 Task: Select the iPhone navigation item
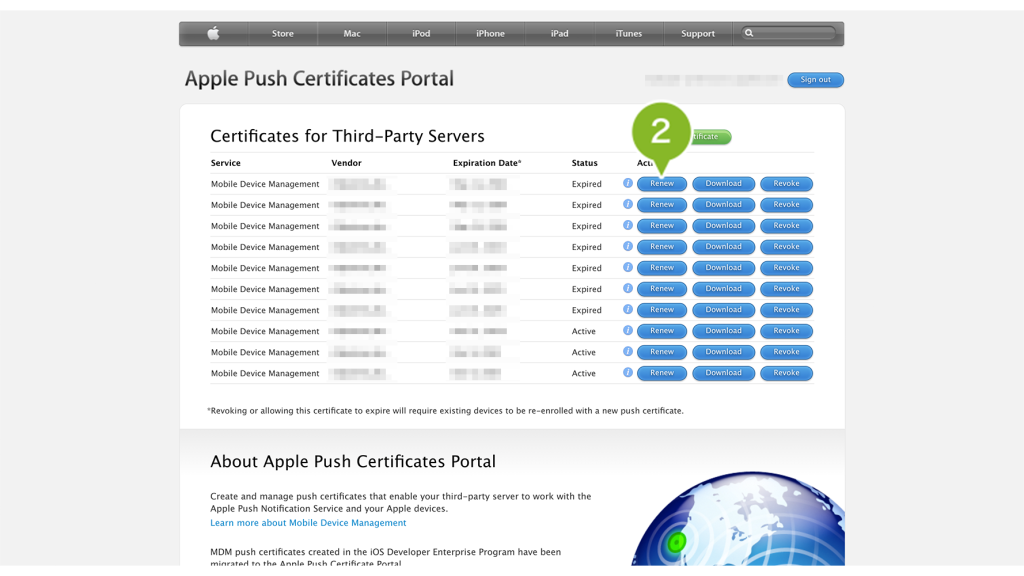490,33
